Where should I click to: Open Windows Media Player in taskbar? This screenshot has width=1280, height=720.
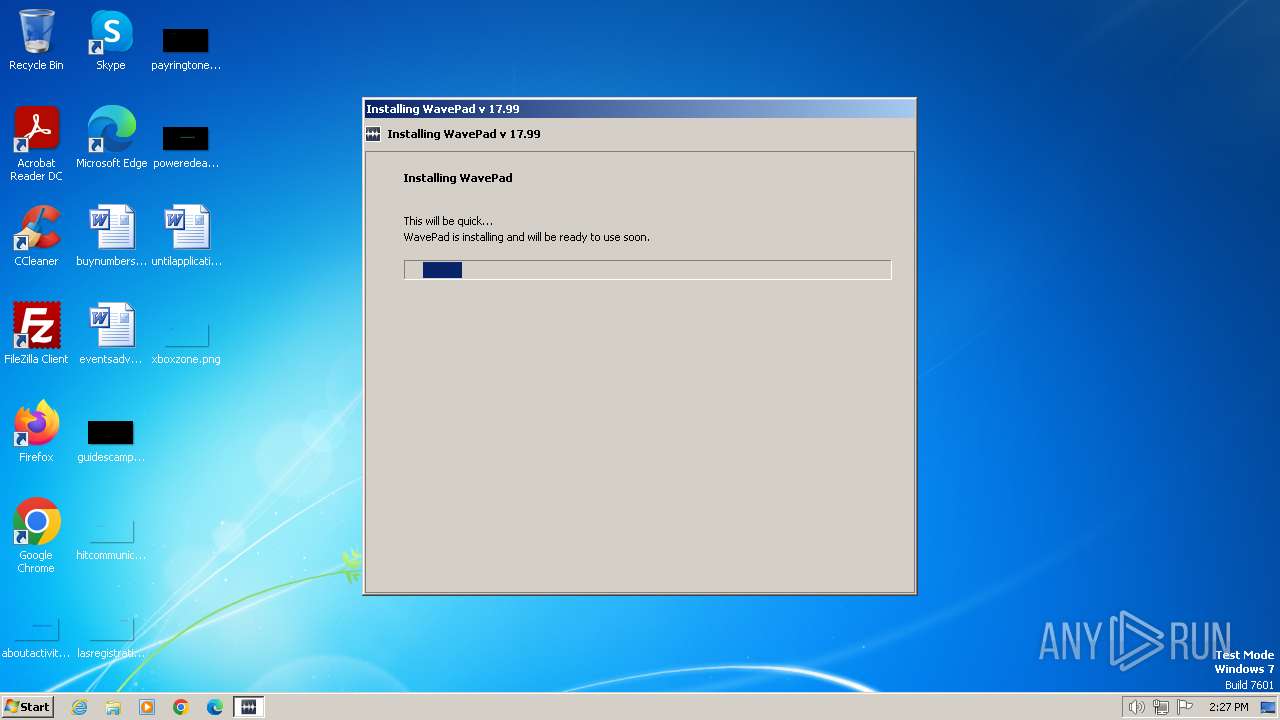click(147, 707)
